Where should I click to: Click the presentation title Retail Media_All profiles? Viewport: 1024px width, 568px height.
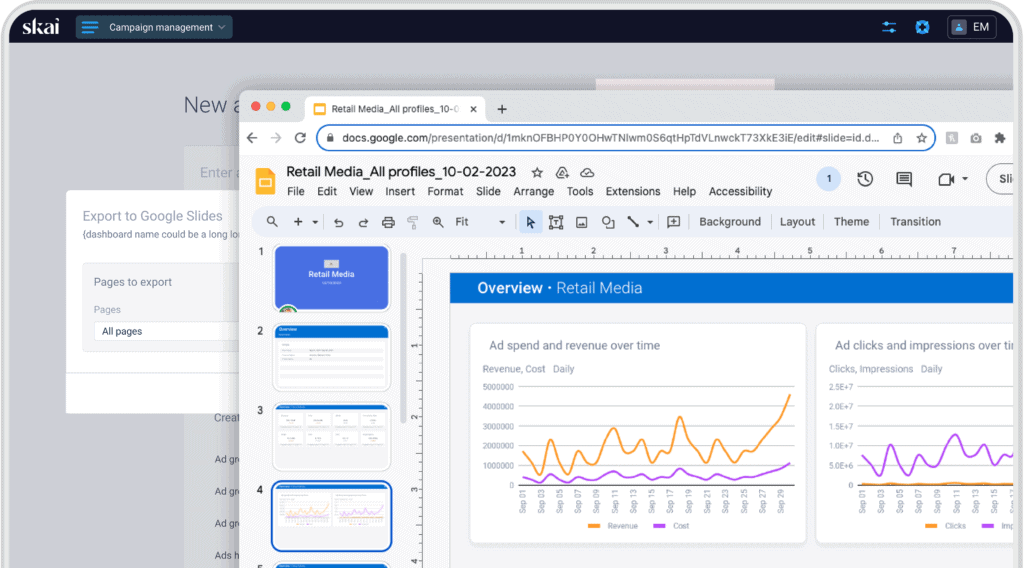click(401, 172)
